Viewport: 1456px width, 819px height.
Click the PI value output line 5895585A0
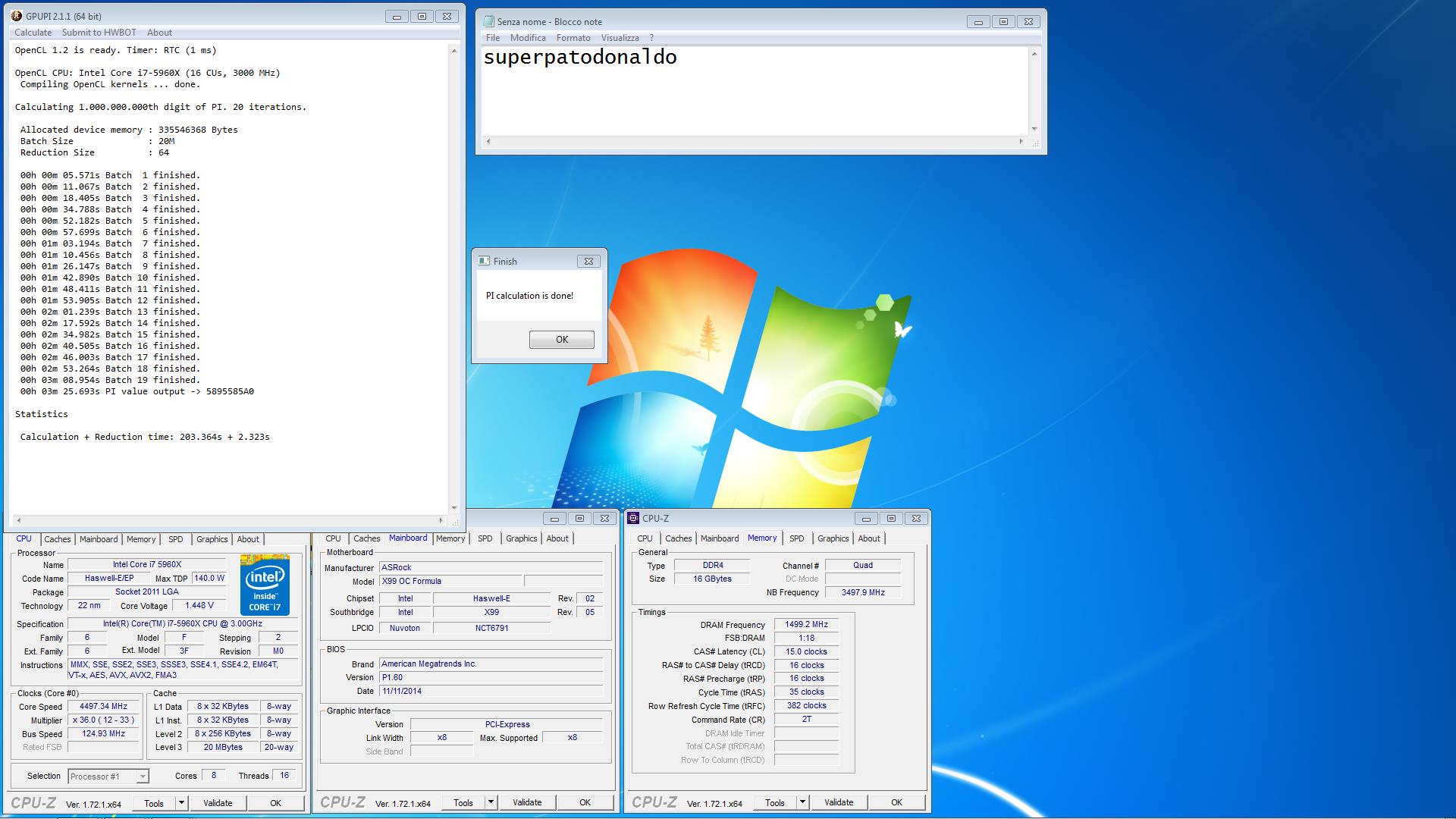click(137, 391)
